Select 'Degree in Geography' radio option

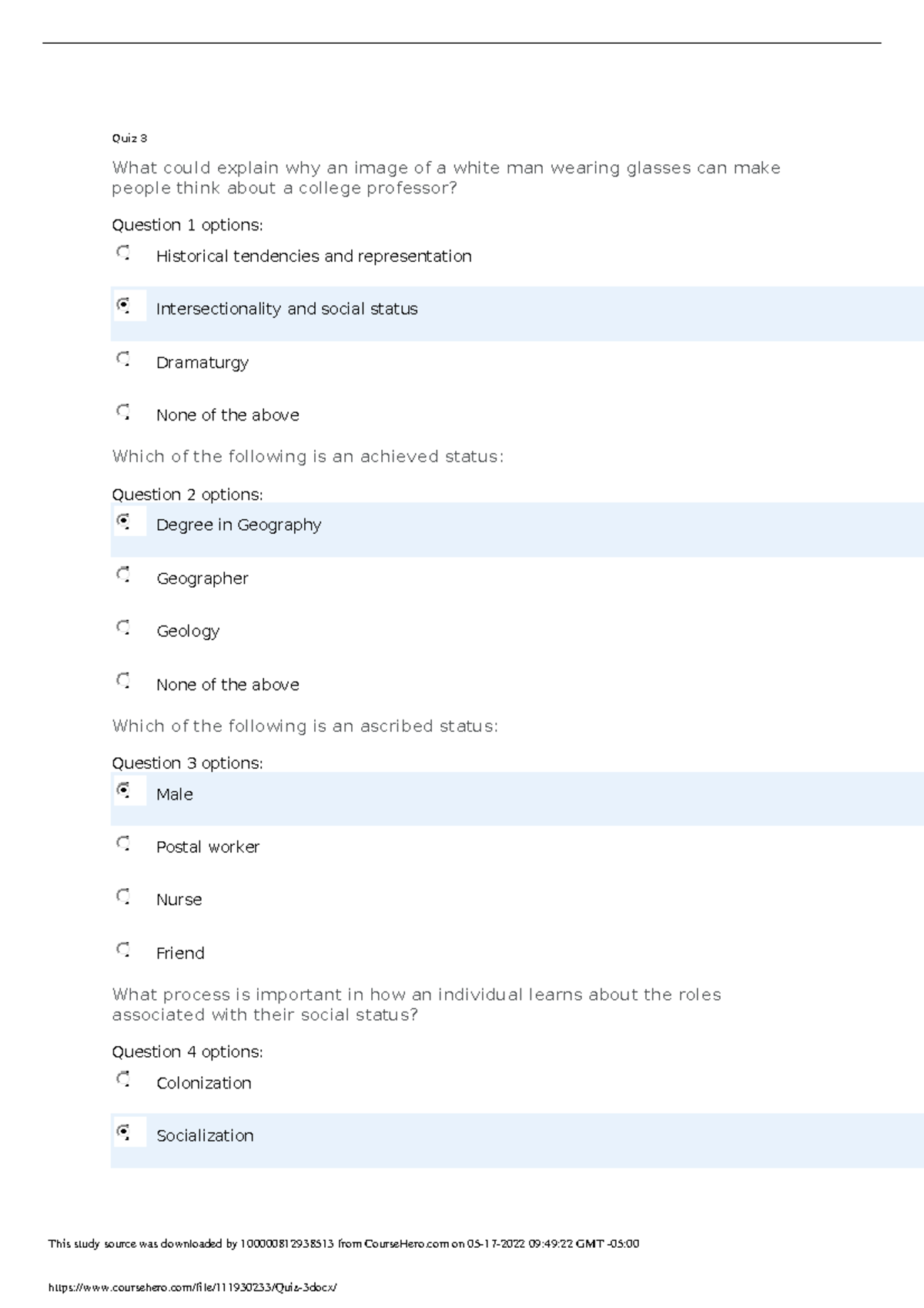coord(123,522)
